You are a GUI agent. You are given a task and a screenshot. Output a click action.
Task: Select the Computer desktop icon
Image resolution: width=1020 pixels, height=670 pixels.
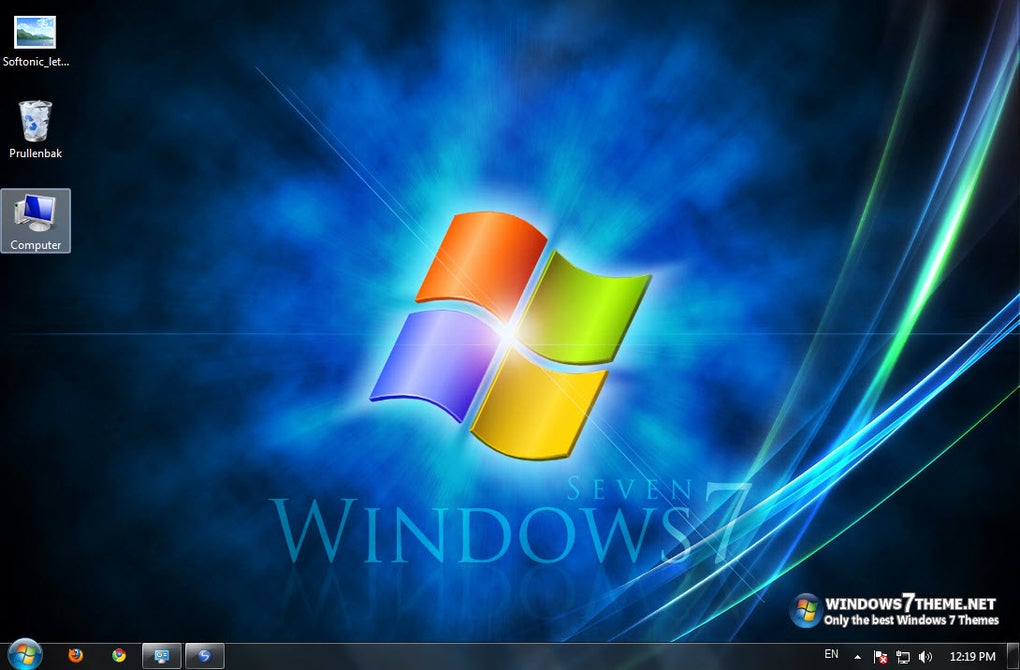pyautogui.click(x=36, y=221)
